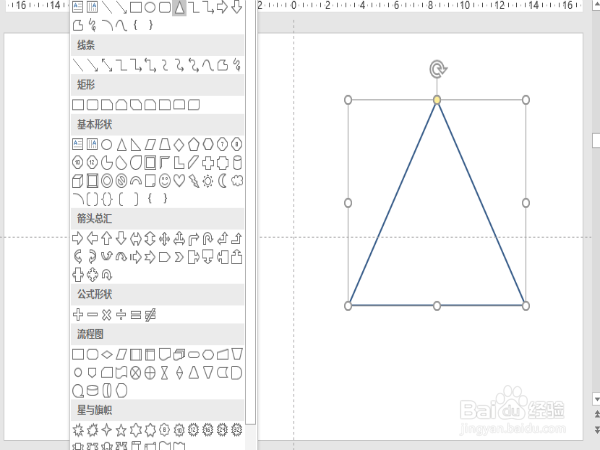This screenshot has height=450, width=600.
Task: Choose the 5-point star shape
Action: coord(121,430)
